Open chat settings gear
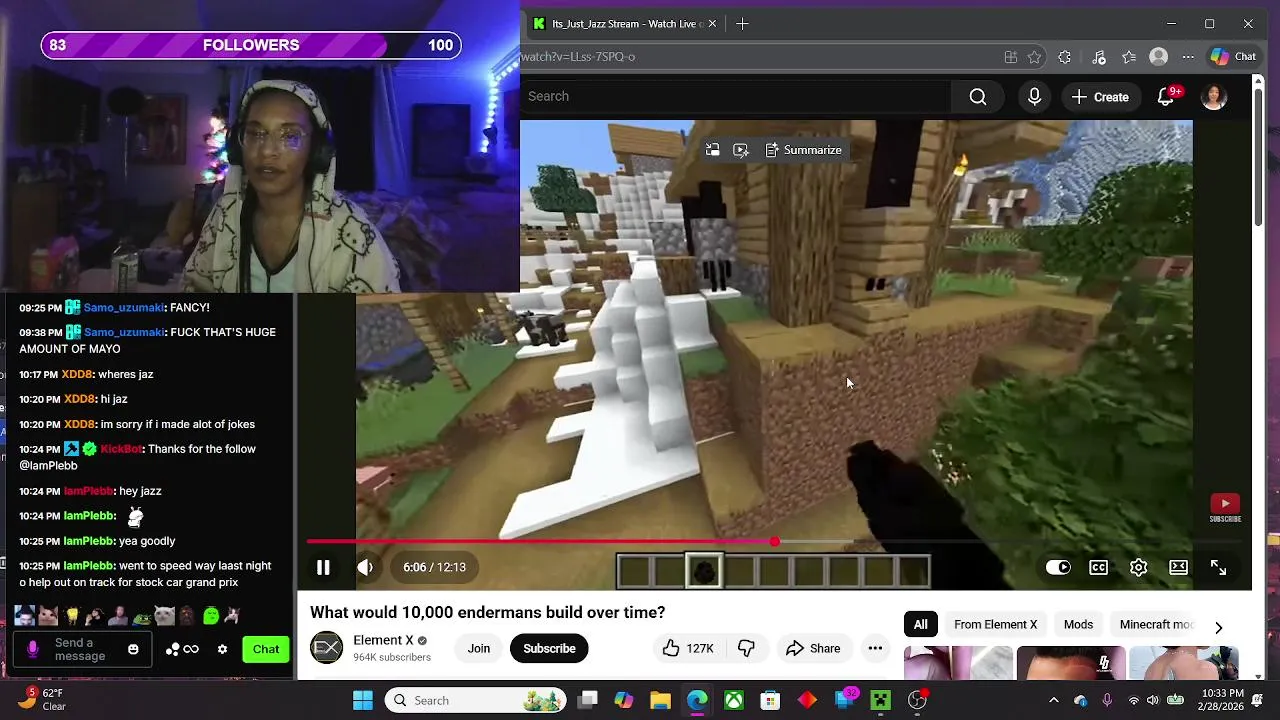The image size is (1280, 720). (x=222, y=650)
